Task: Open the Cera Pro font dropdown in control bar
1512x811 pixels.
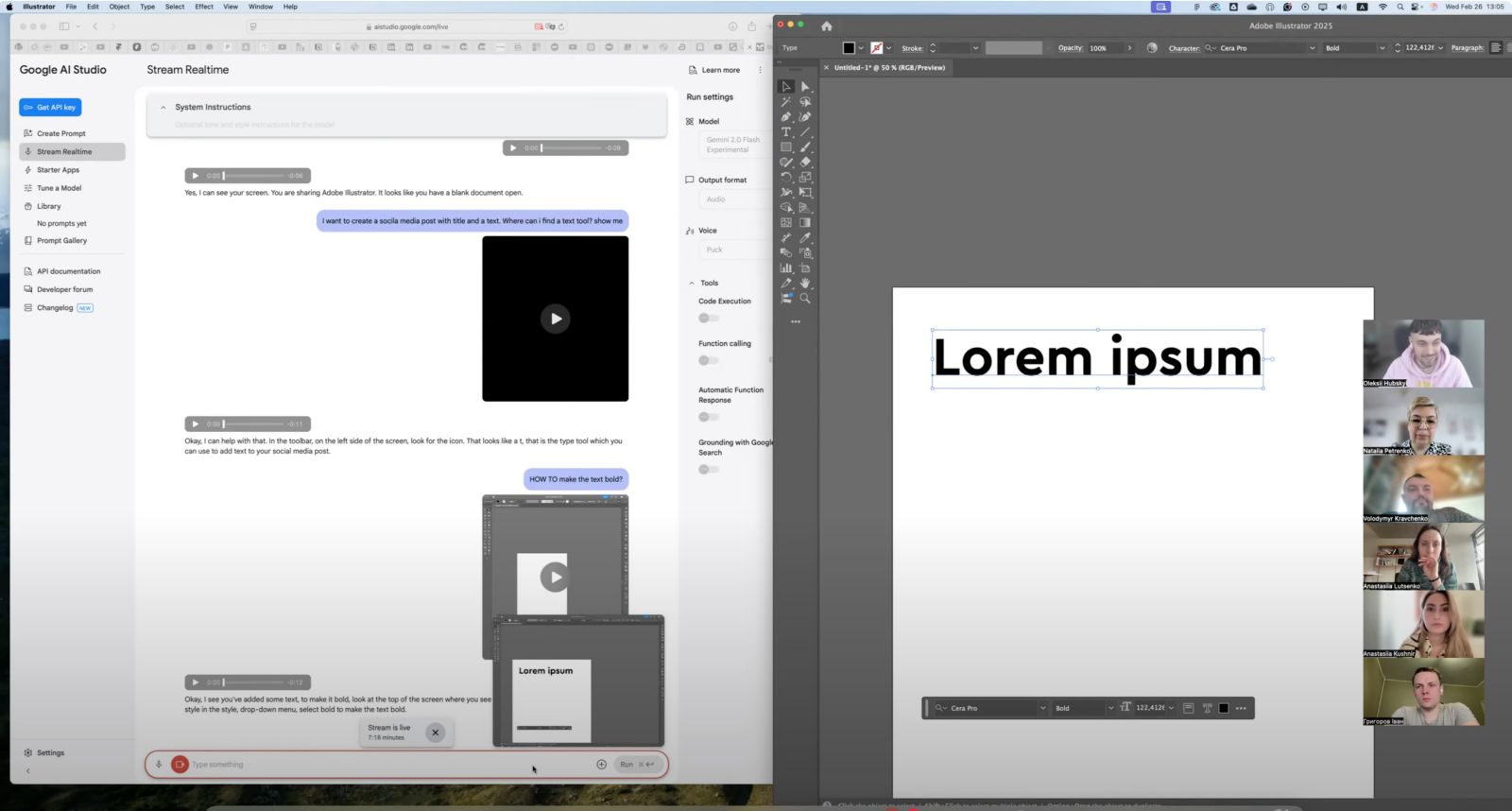Action: [1312, 48]
